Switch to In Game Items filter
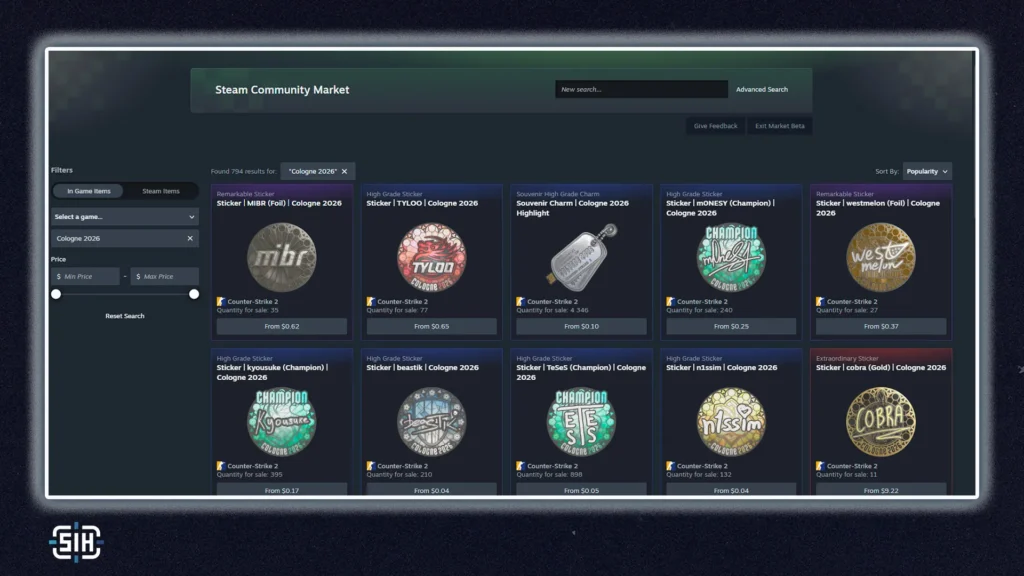Viewport: 1024px width, 576px height. tap(89, 191)
